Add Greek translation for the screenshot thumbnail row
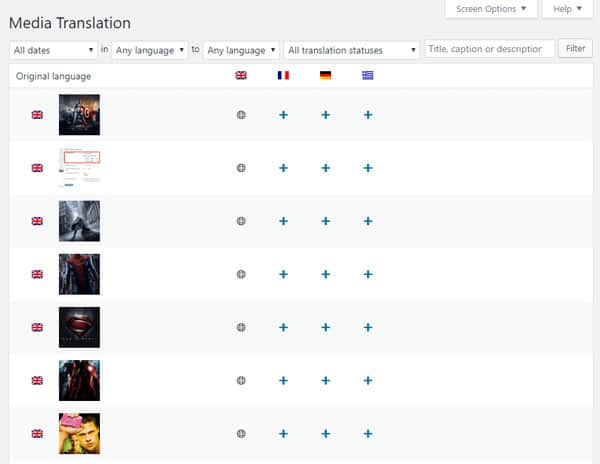Screen dimensions: 600x464 click(368, 168)
